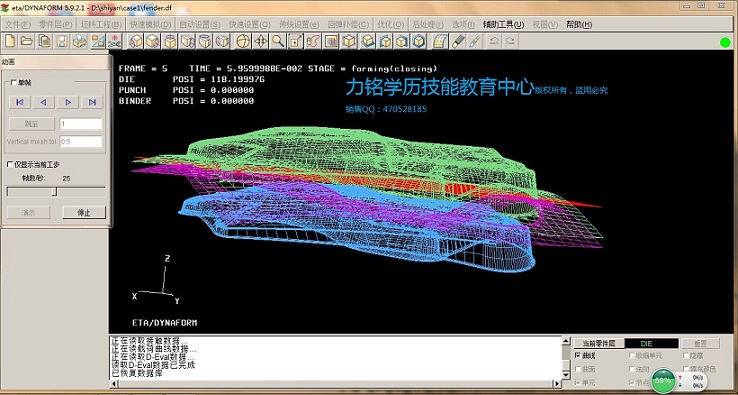Click the blue hexagon cube view icon
The image size is (738, 395).
[419, 41]
